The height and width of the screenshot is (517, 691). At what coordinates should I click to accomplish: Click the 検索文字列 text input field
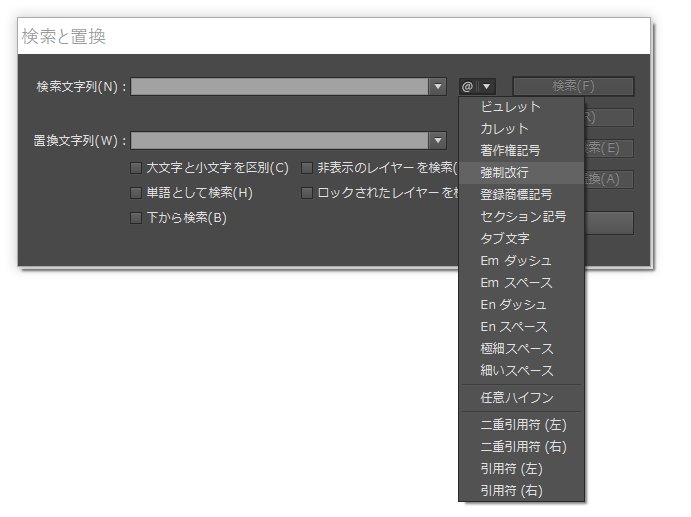click(x=280, y=86)
